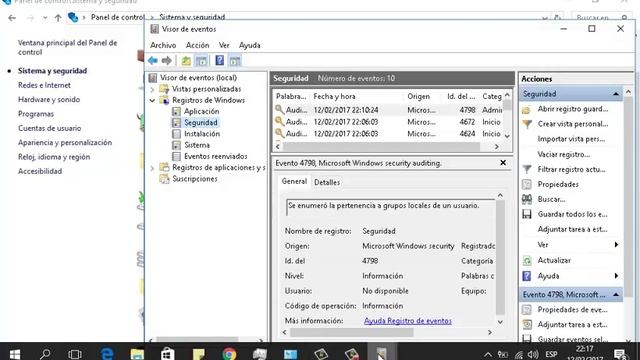Open Ayuda Registro de eventos link

(x=408, y=321)
